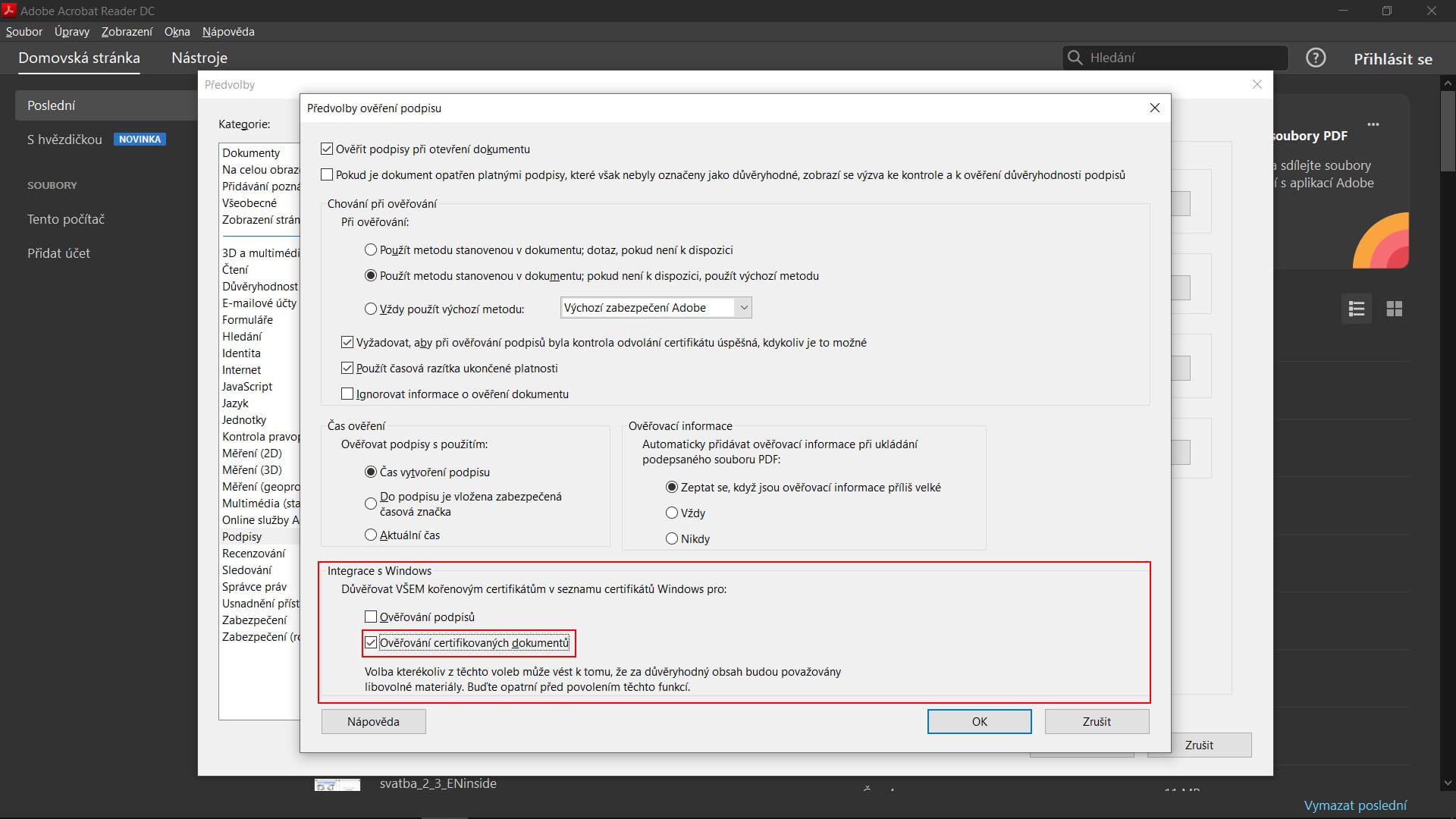The width and height of the screenshot is (1456, 819).
Task: Open the Okna menu
Action: [x=177, y=32]
